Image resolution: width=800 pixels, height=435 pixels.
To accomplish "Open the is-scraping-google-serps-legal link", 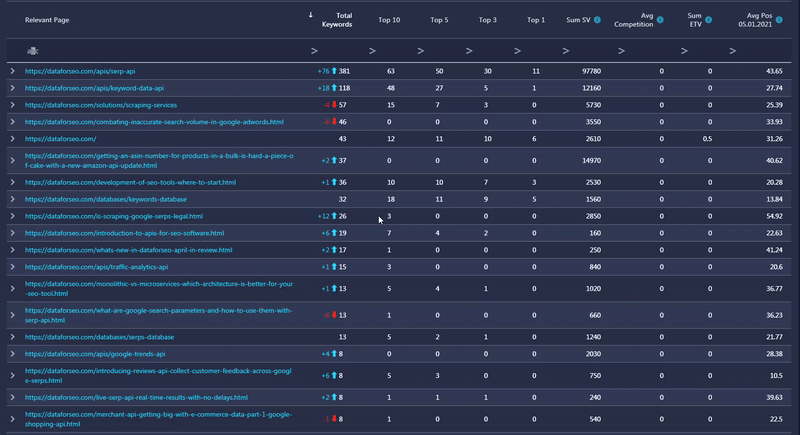I will [114, 216].
